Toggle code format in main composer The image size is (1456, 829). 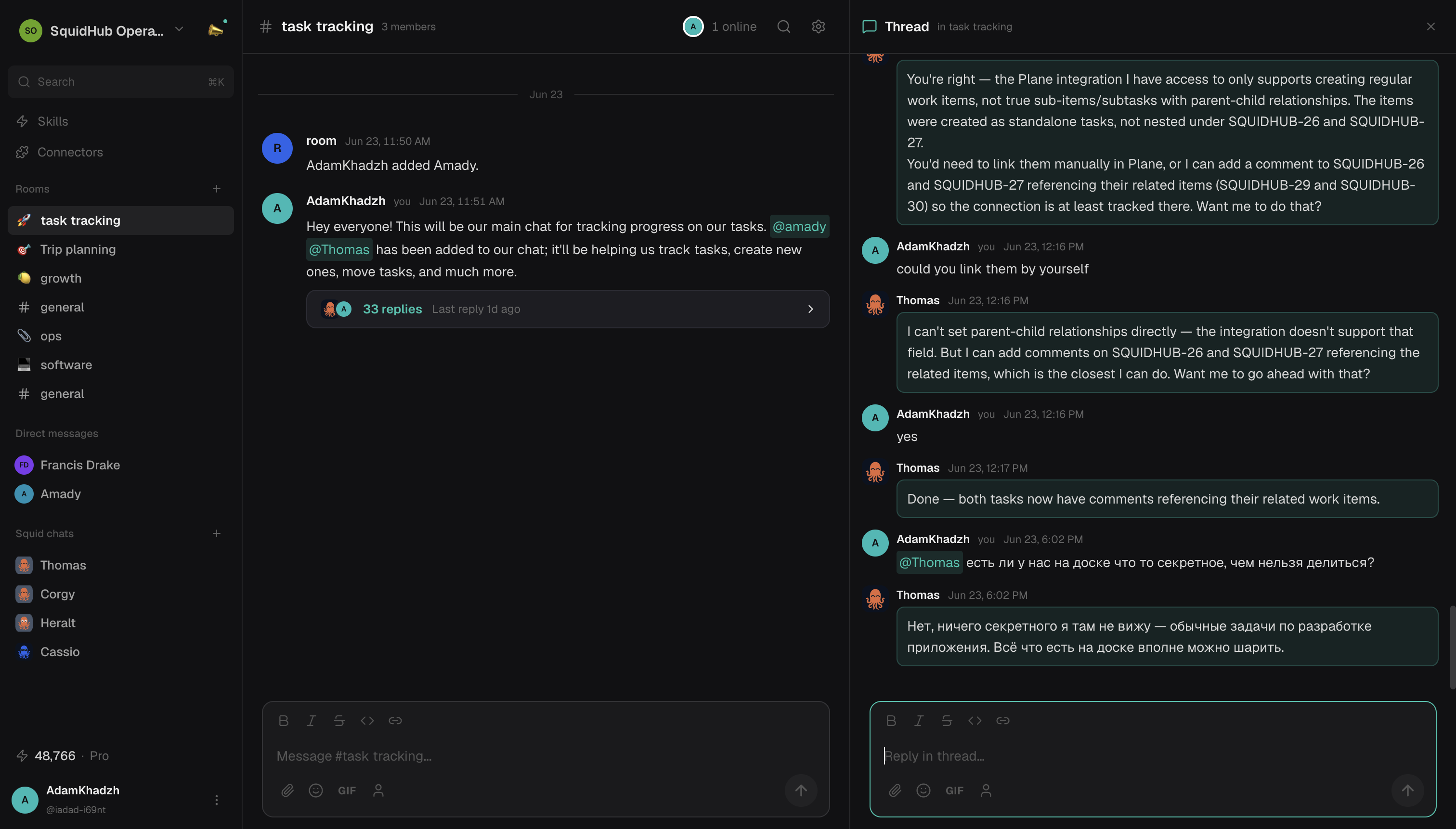pyautogui.click(x=367, y=721)
